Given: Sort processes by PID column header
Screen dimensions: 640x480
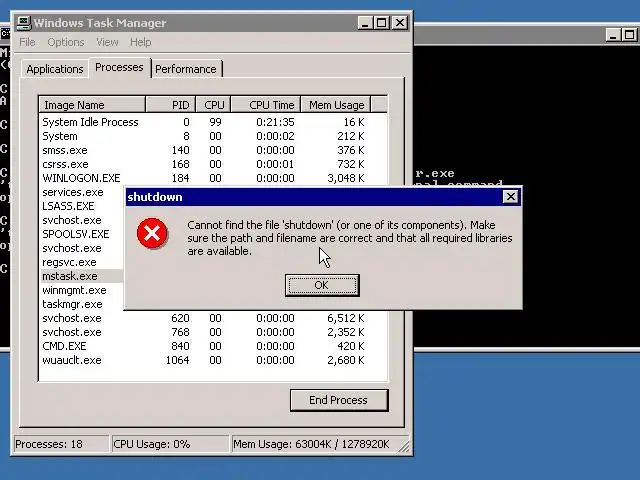Looking at the screenshot, I should pyautogui.click(x=171, y=105).
